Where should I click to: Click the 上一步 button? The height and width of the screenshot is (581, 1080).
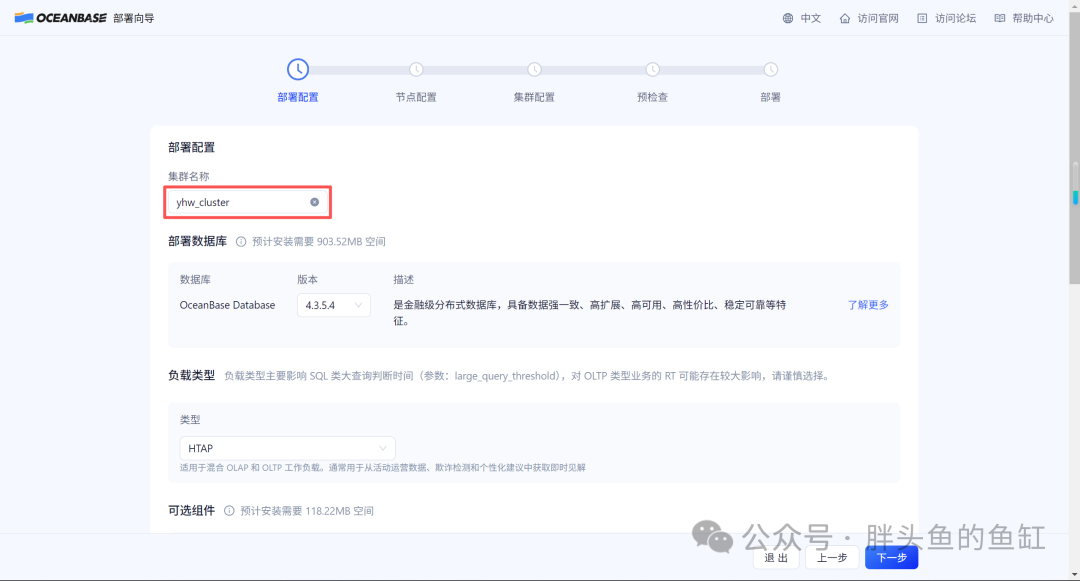(832, 558)
